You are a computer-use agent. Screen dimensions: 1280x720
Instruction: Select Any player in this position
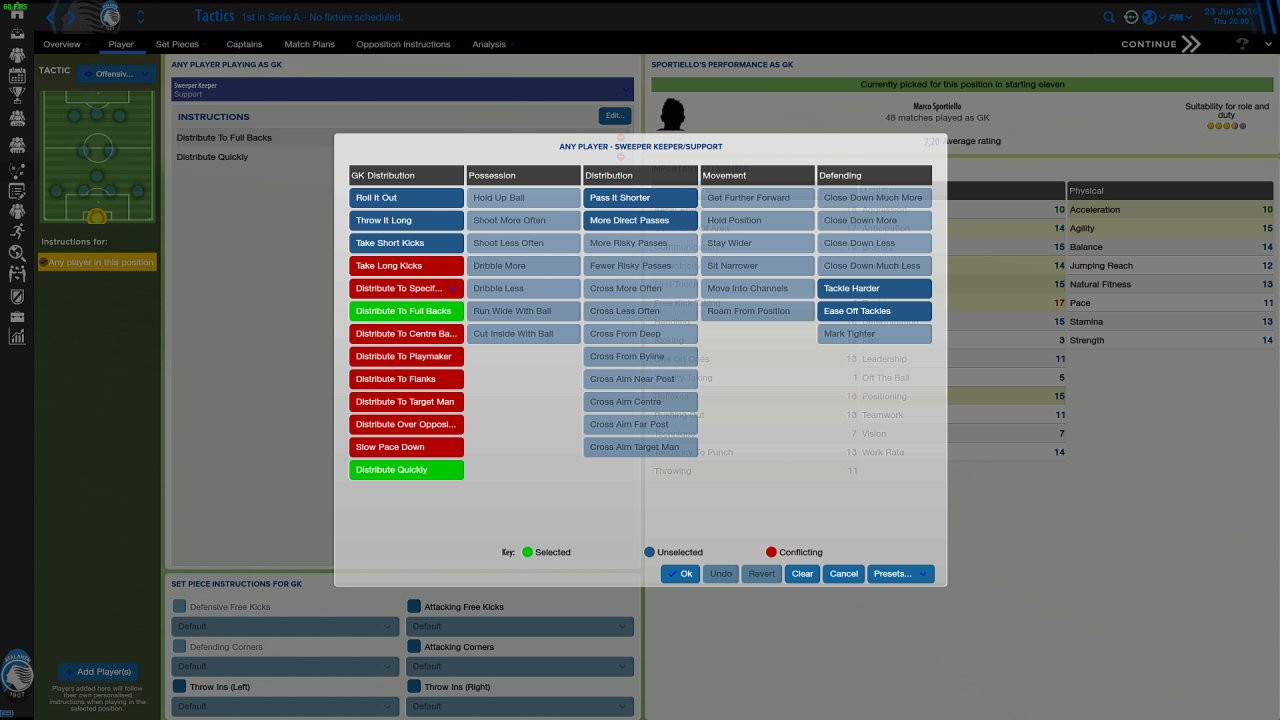click(98, 262)
